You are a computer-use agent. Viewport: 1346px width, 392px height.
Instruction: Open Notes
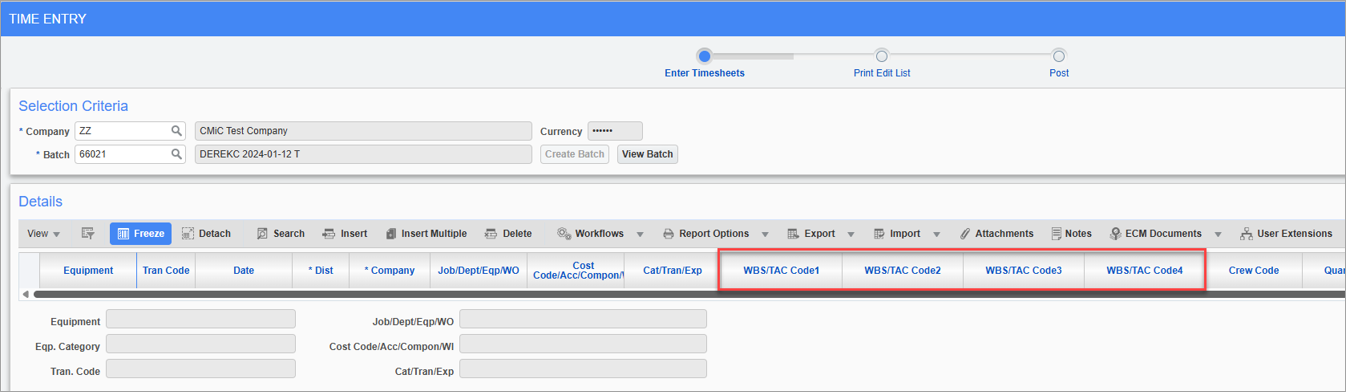click(1071, 234)
